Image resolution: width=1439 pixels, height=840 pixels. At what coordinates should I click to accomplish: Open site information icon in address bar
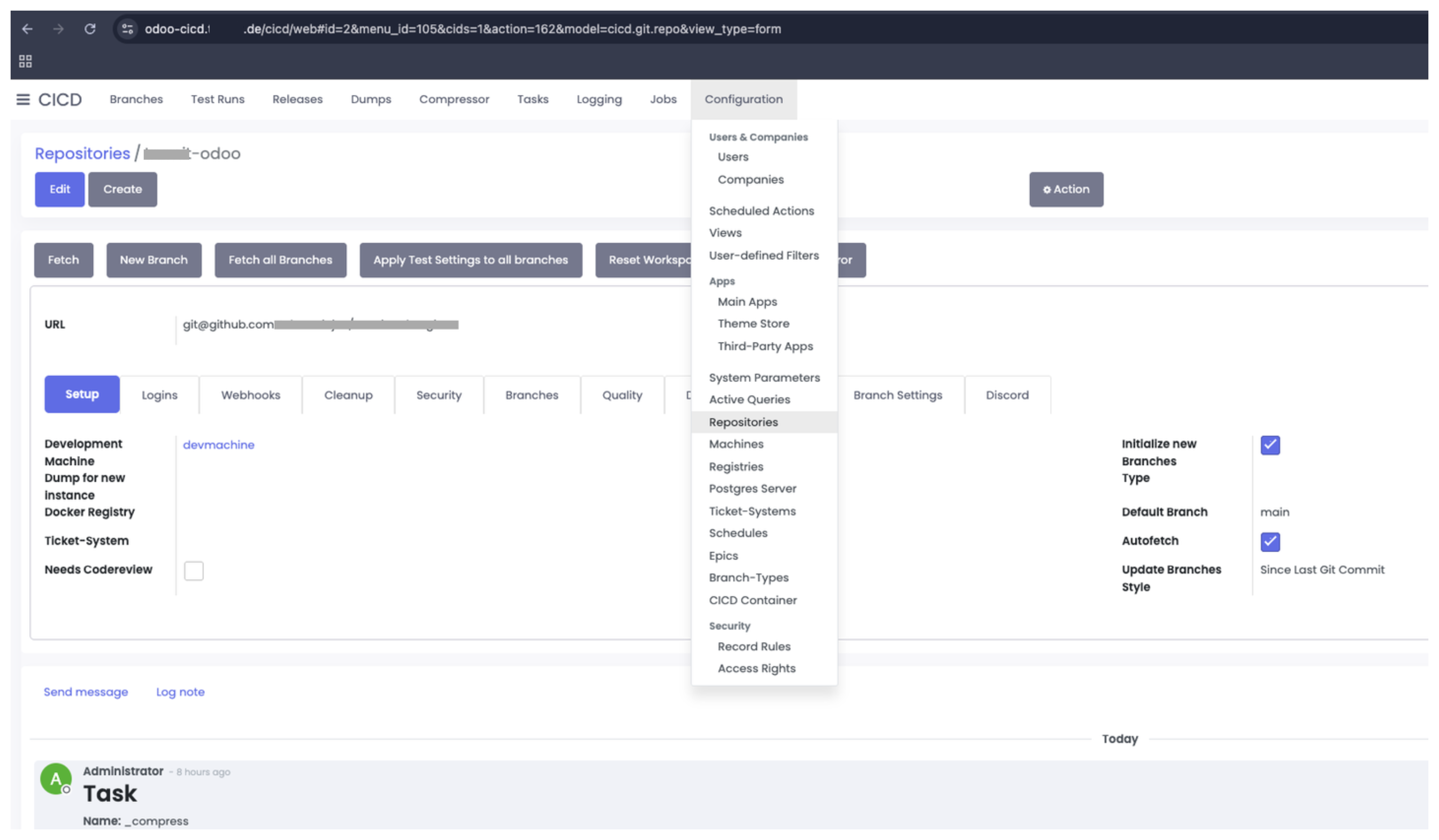(128, 29)
